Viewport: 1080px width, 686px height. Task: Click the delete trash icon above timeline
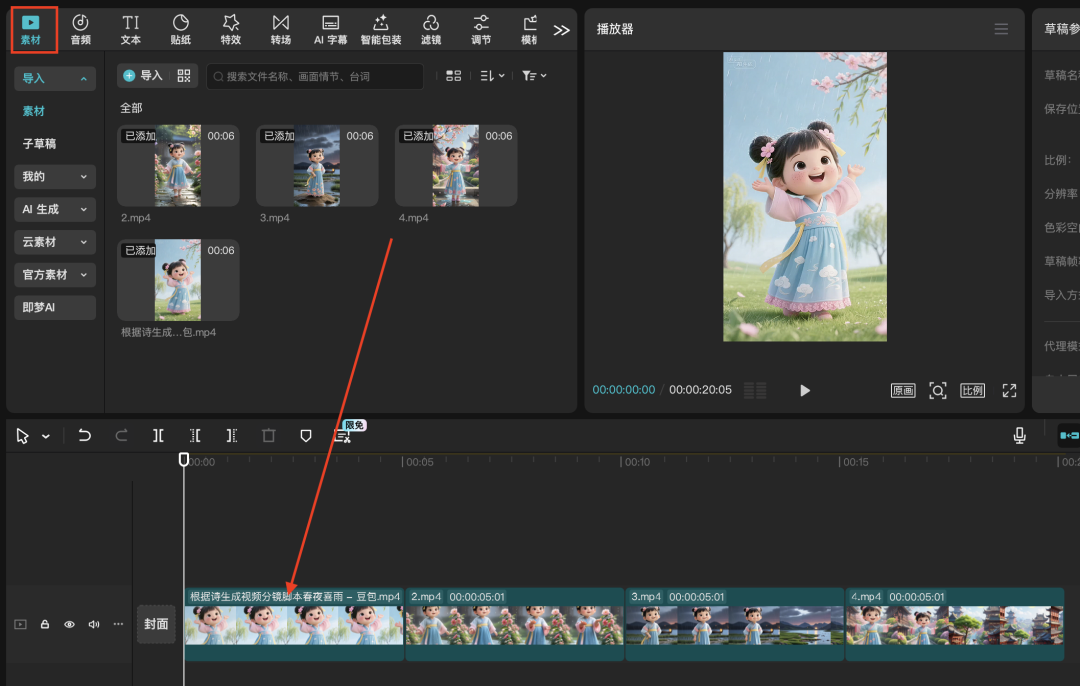(x=268, y=436)
